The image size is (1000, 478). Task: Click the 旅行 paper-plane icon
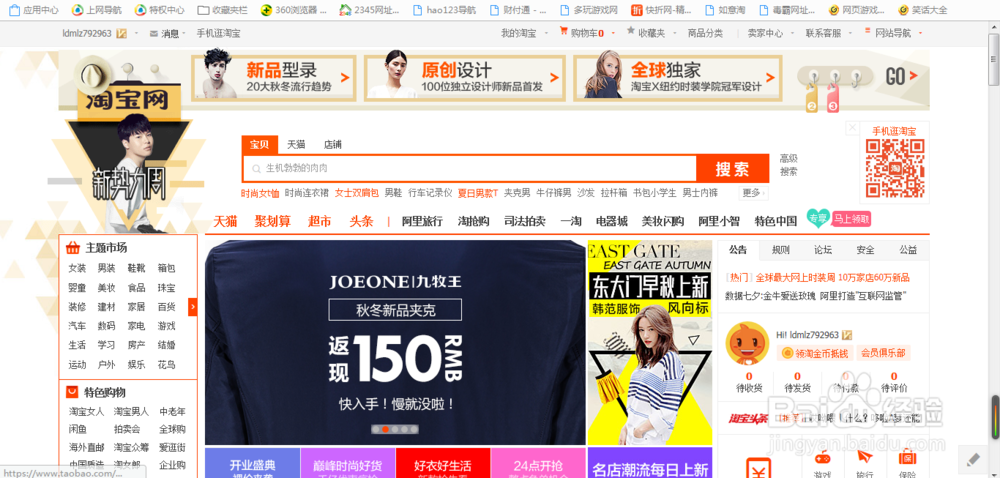click(x=864, y=457)
